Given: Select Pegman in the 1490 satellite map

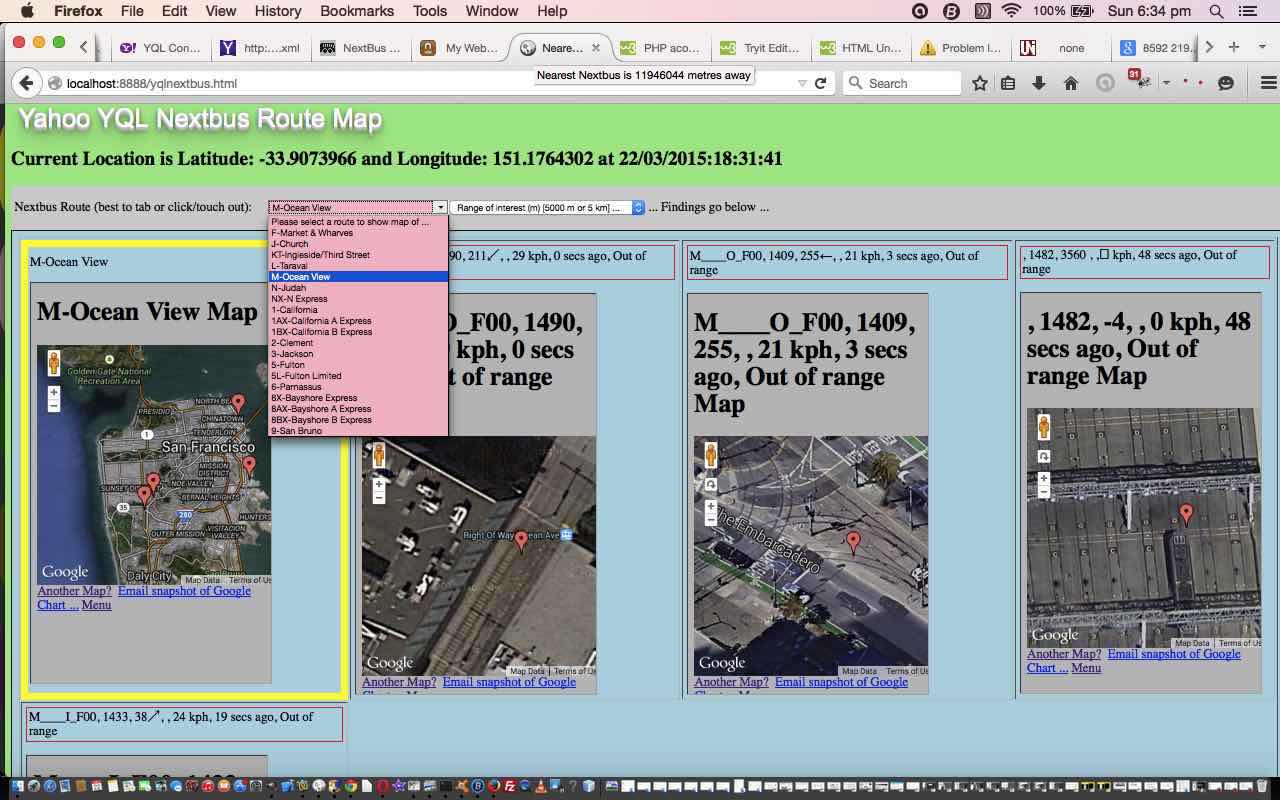Looking at the screenshot, I should pyautogui.click(x=379, y=454).
